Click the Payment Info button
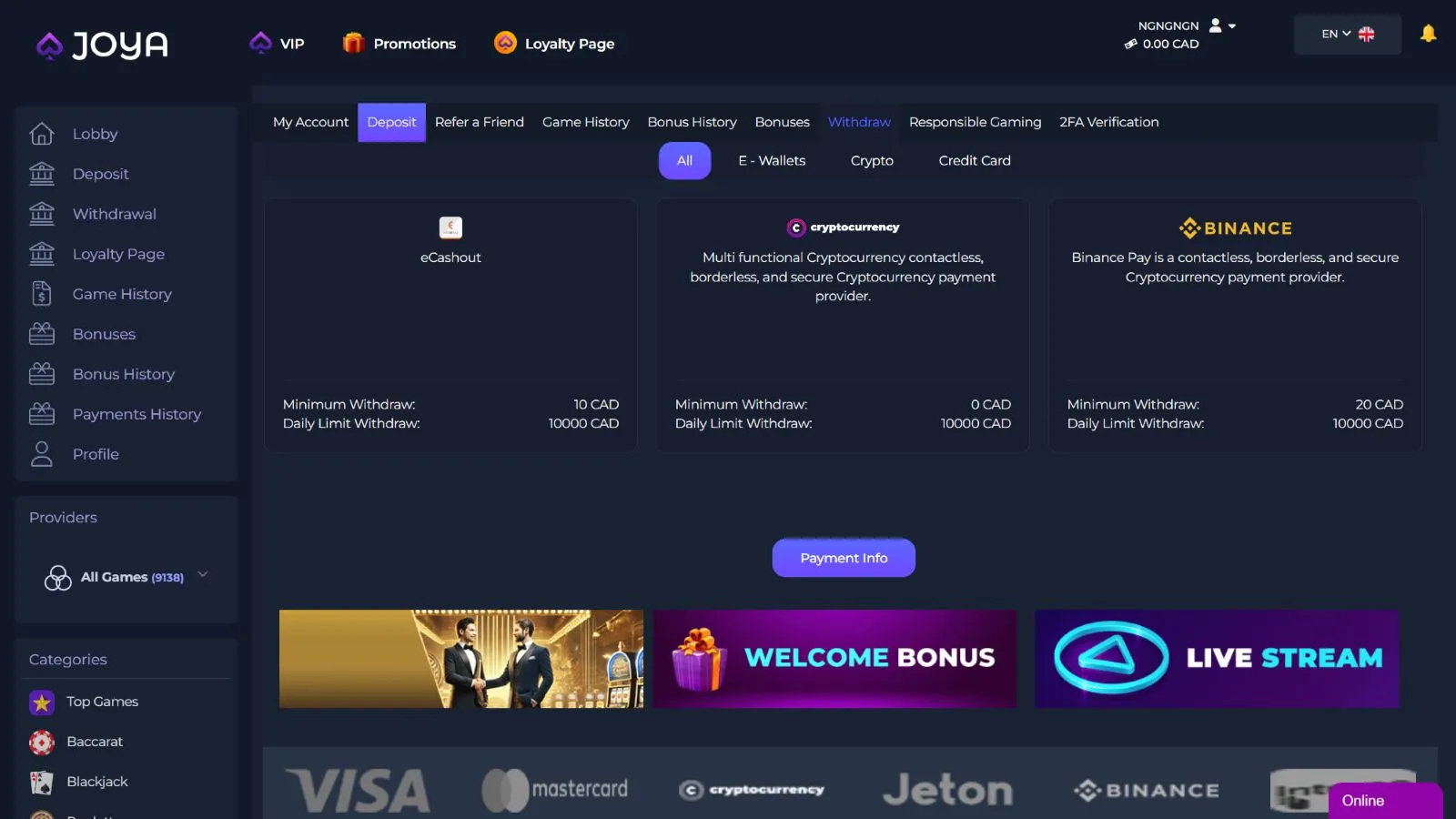1456x819 pixels. click(x=844, y=558)
